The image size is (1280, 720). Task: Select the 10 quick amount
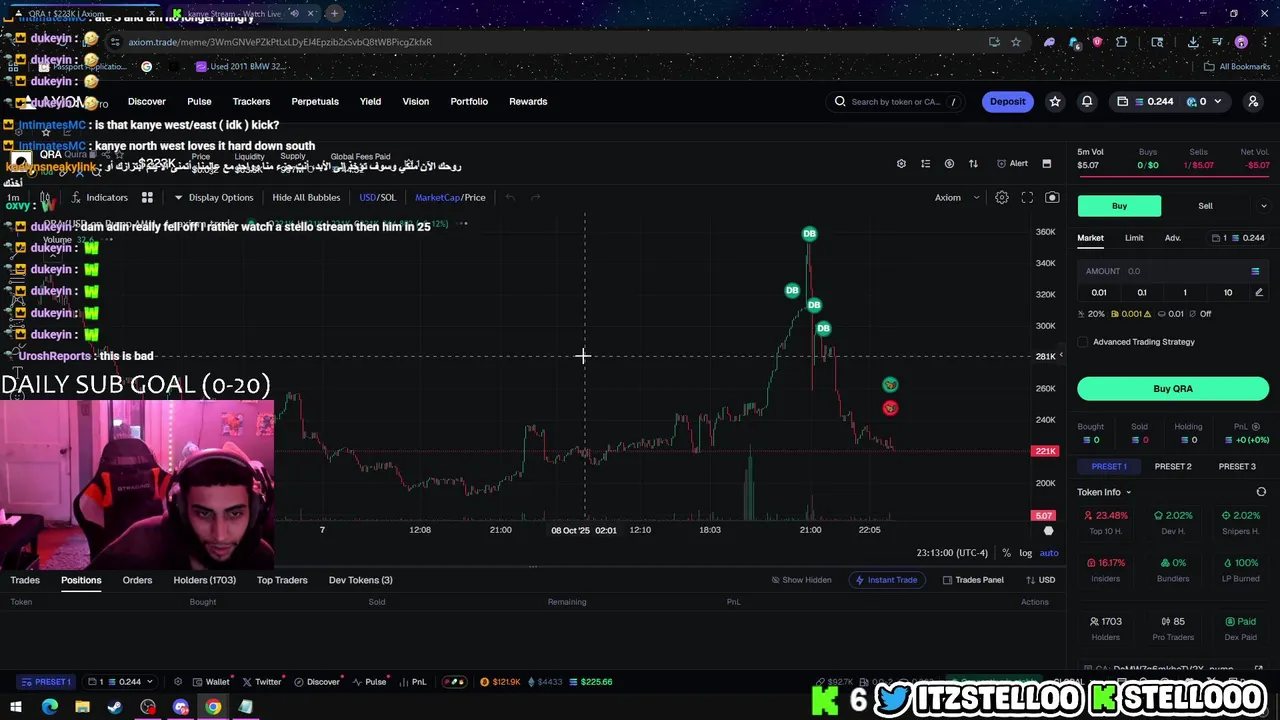(x=1228, y=292)
